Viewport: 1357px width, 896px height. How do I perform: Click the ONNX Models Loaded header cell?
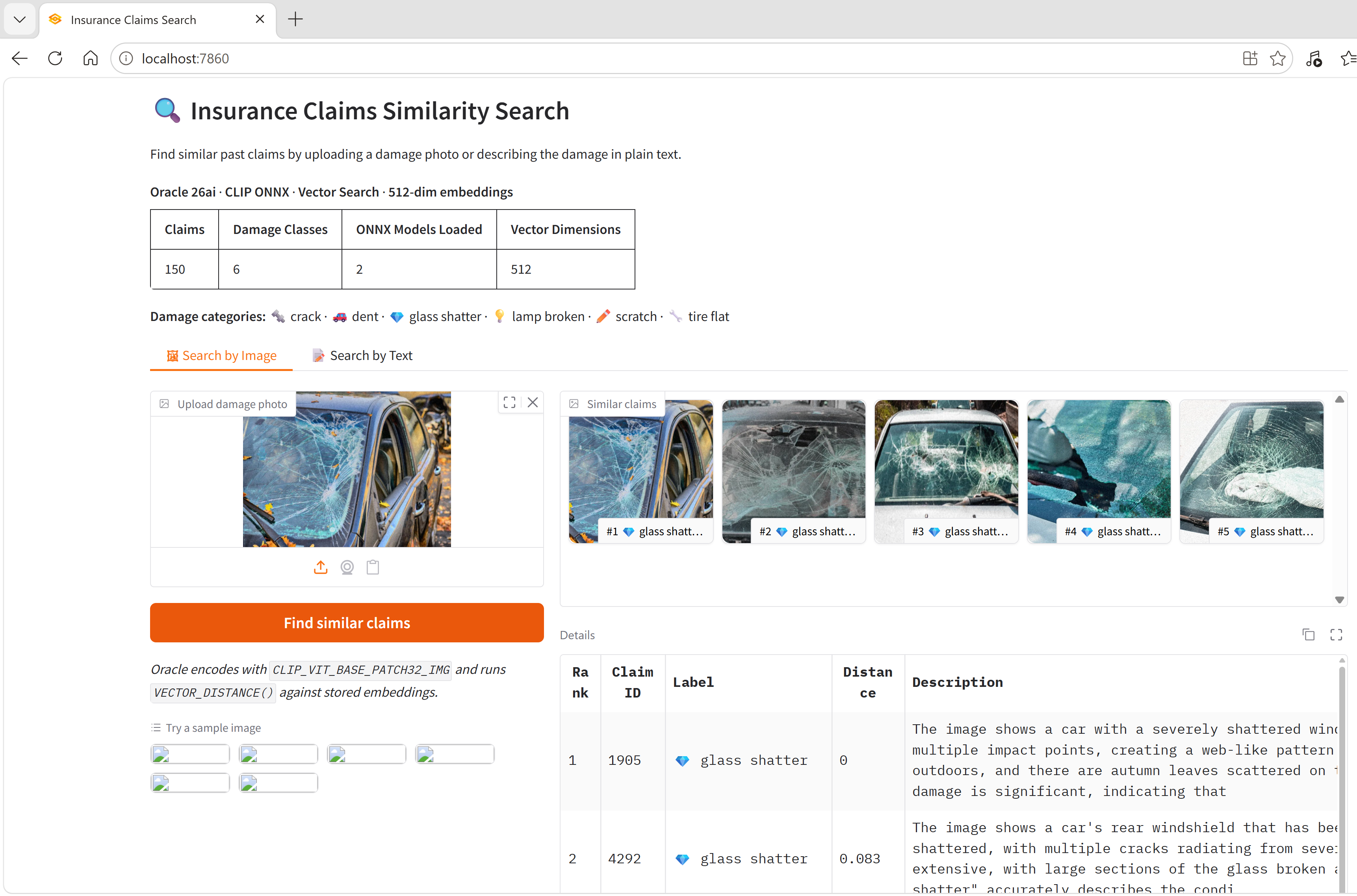pos(419,229)
